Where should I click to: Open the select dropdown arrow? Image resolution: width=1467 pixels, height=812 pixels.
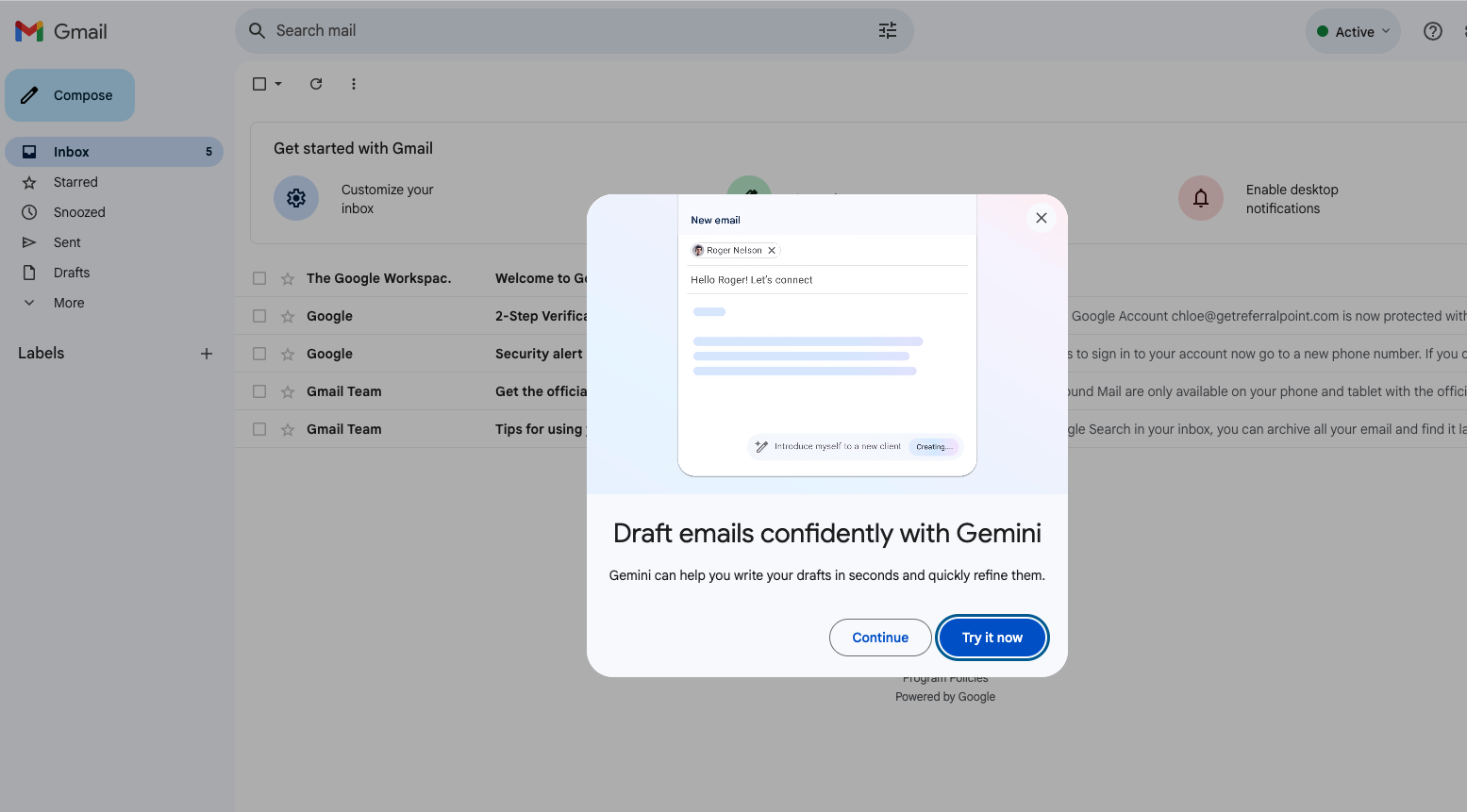[278, 84]
